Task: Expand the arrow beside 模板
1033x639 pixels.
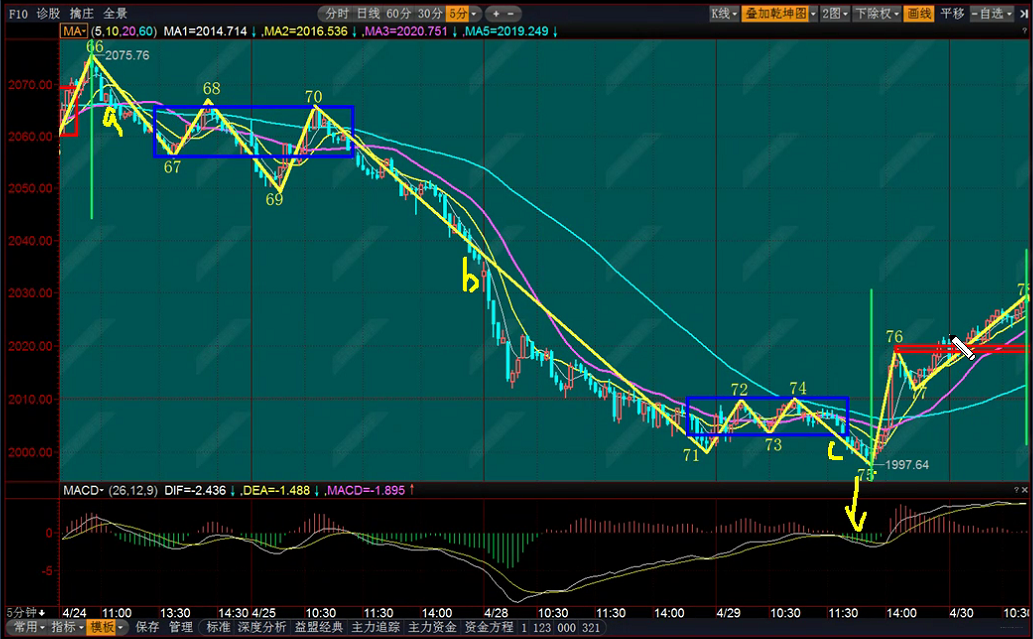Action: tap(121, 628)
